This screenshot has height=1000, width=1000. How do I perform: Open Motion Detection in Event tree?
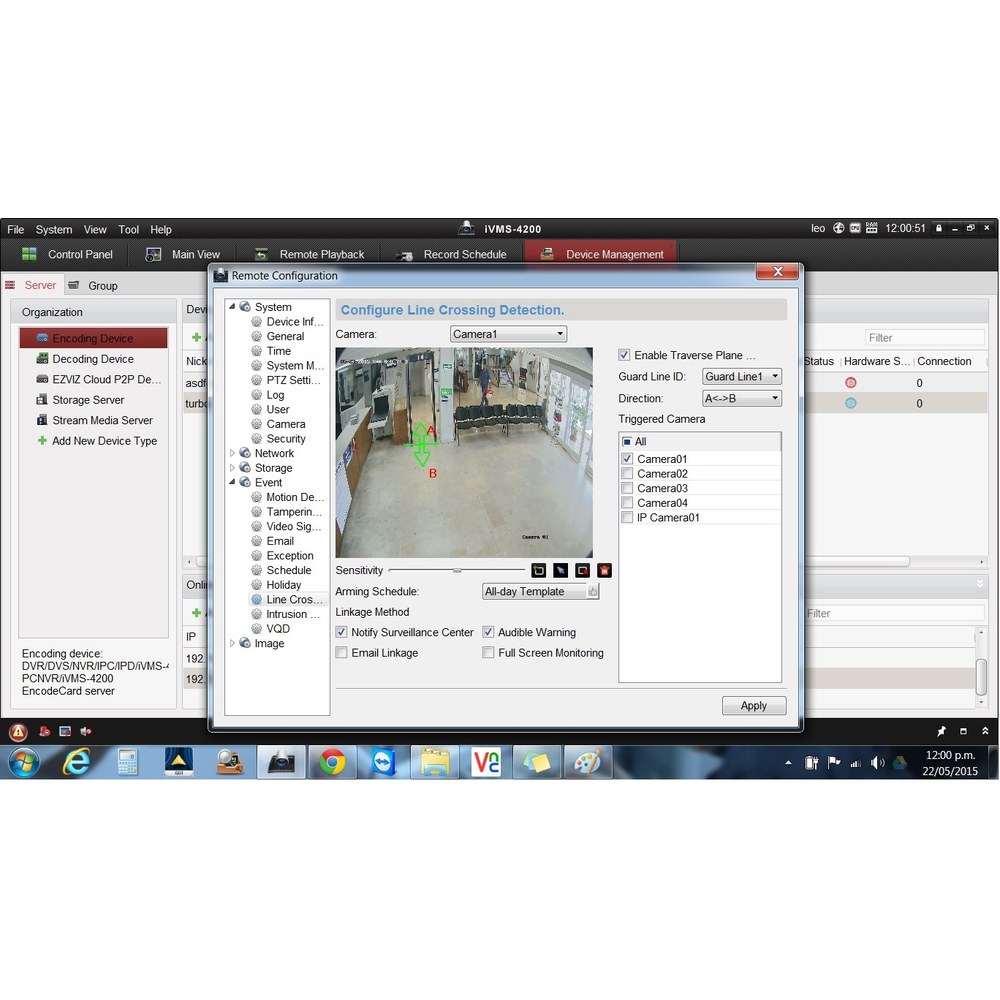pos(295,497)
